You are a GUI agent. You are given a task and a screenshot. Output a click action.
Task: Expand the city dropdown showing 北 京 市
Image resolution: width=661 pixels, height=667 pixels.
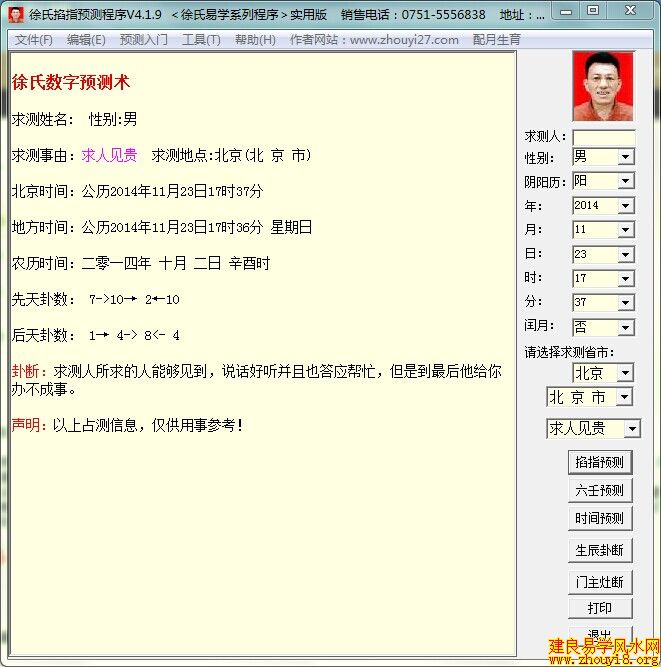[624, 397]
